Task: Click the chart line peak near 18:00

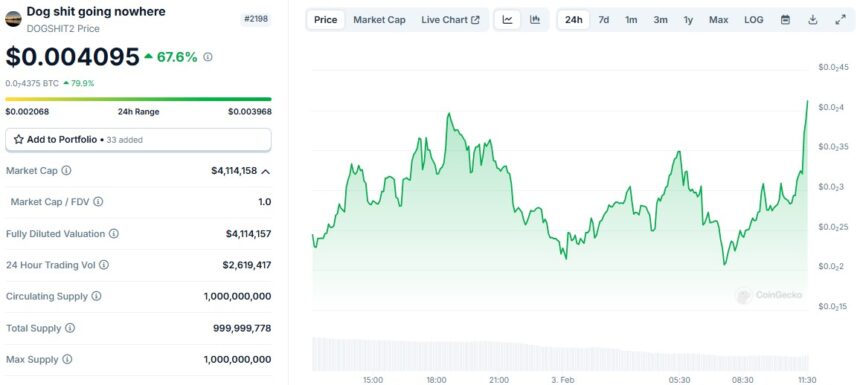Action: (x=449, y=114)
